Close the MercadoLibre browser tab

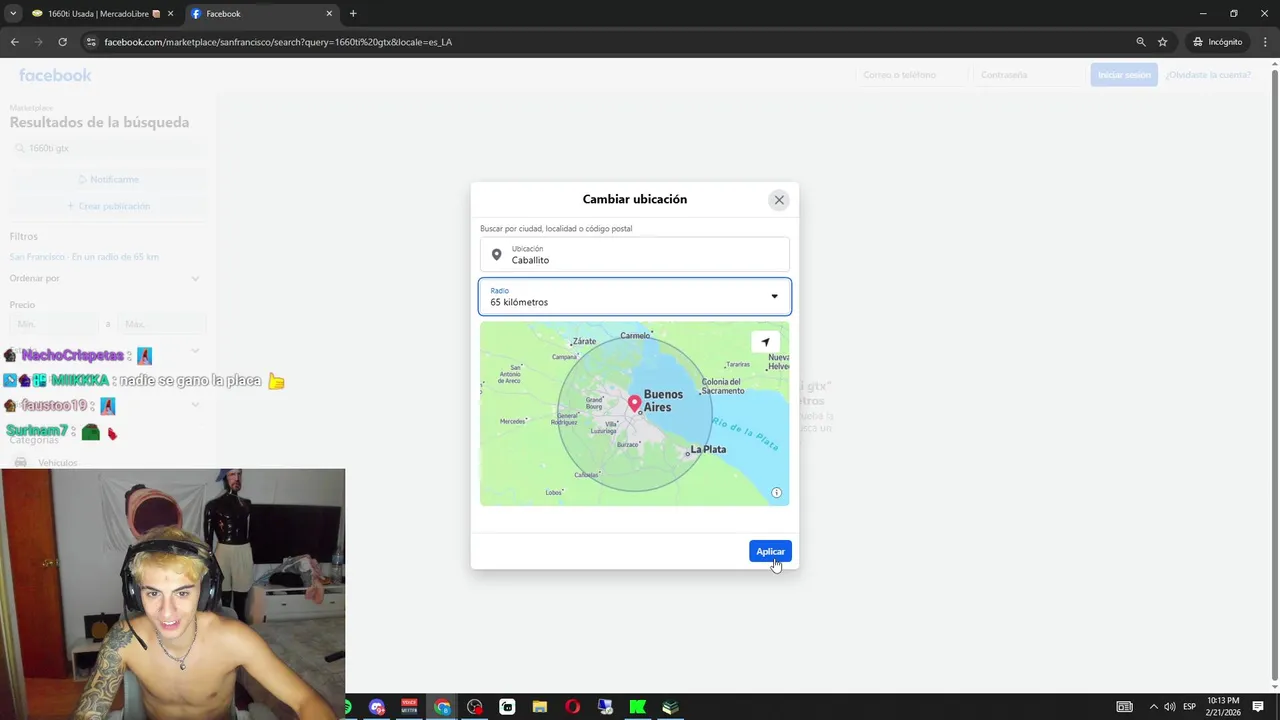[170, 14]
